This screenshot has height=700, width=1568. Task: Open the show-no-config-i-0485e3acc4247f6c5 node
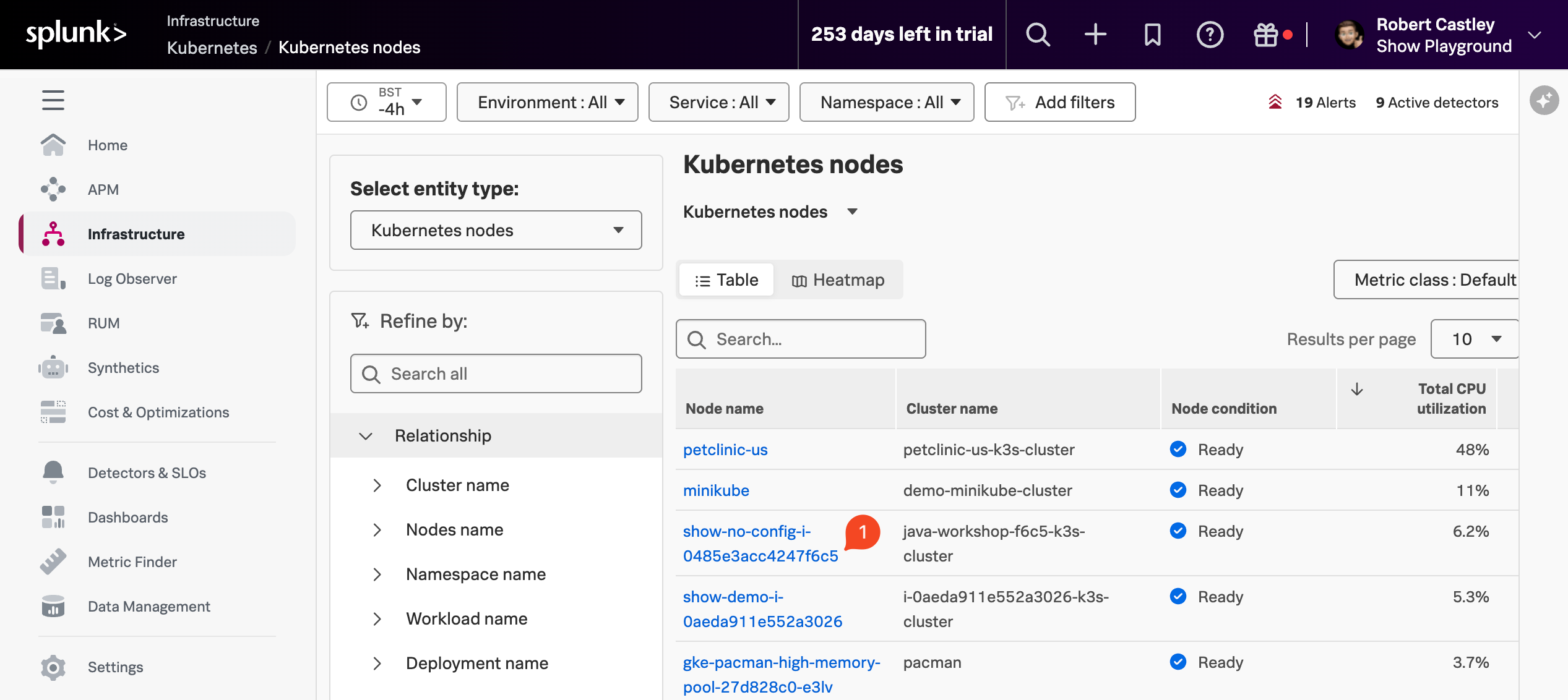[x=760, y=544]
